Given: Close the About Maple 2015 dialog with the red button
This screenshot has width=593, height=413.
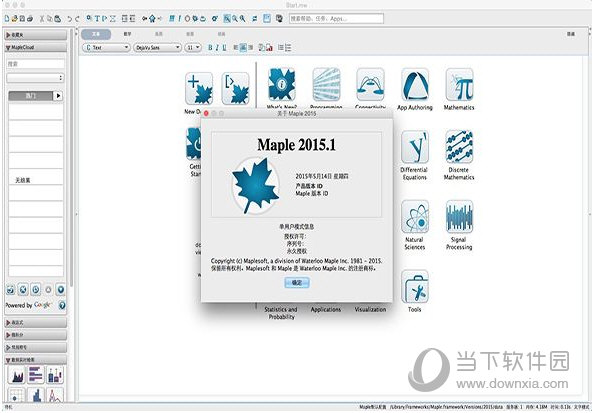Looking at the screenshot, I should pyautogui.click(x=206, y=113).
